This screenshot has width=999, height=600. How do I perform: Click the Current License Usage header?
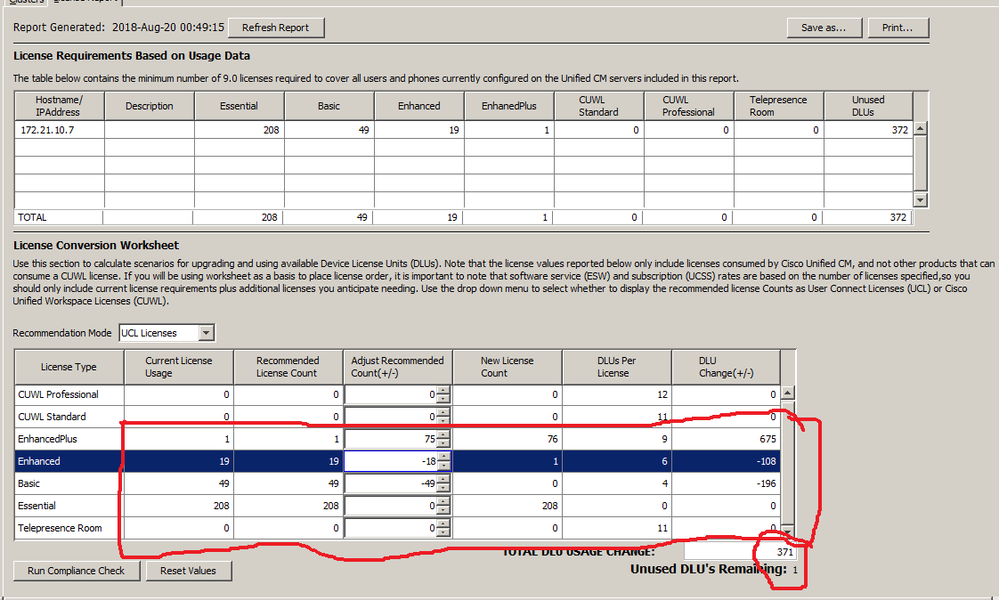pyautogui.click(x=178, y=367)
